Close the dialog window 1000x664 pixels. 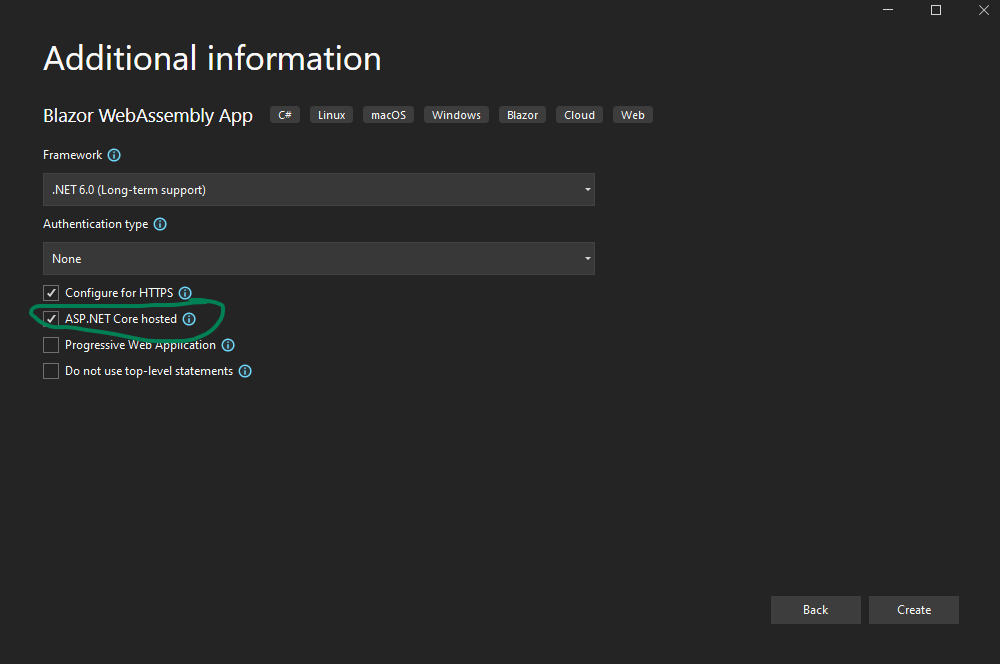tap(983, 10)
